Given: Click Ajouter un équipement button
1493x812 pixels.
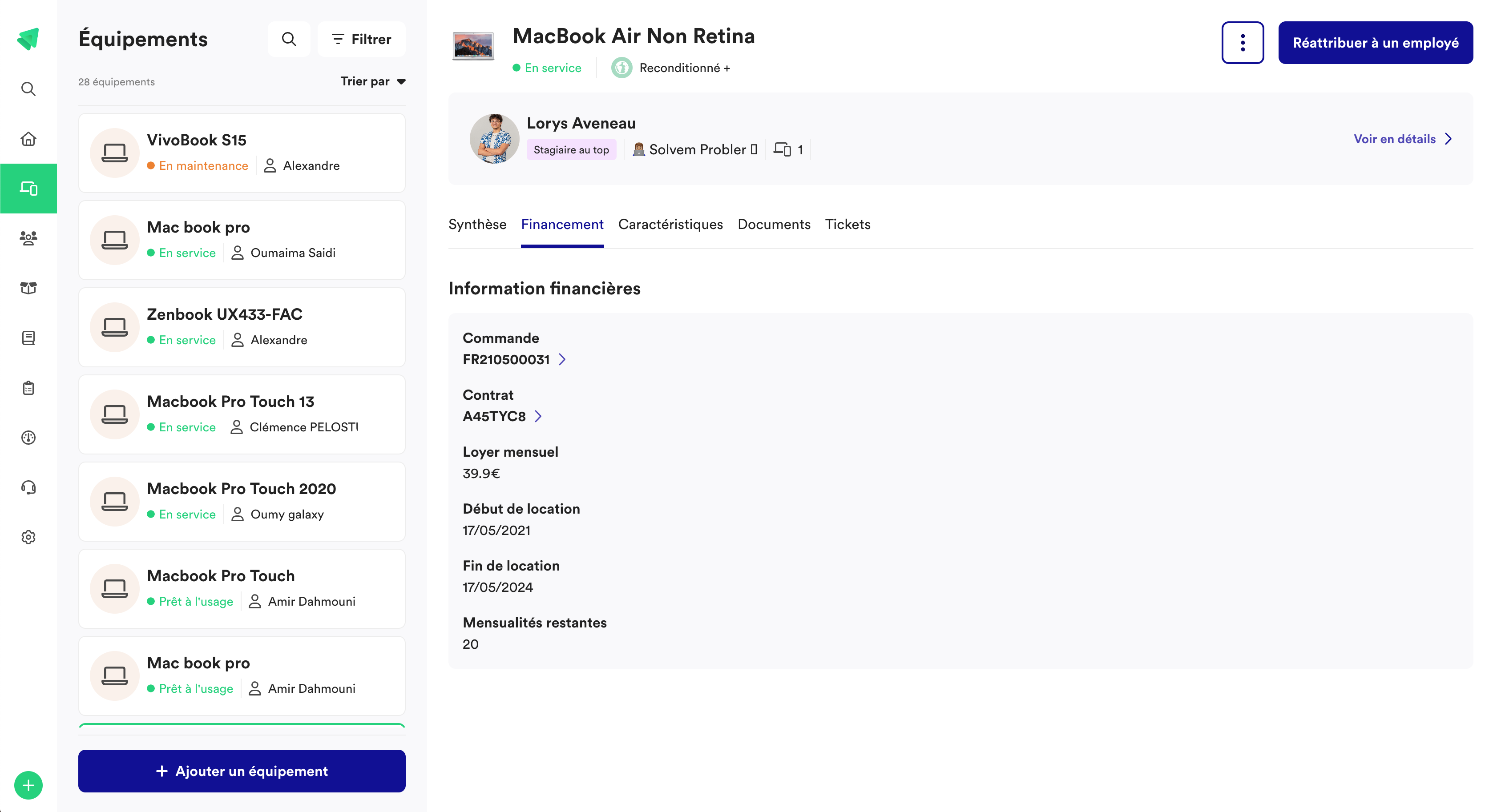Looking at the screenshot, I should click(242, 771).
